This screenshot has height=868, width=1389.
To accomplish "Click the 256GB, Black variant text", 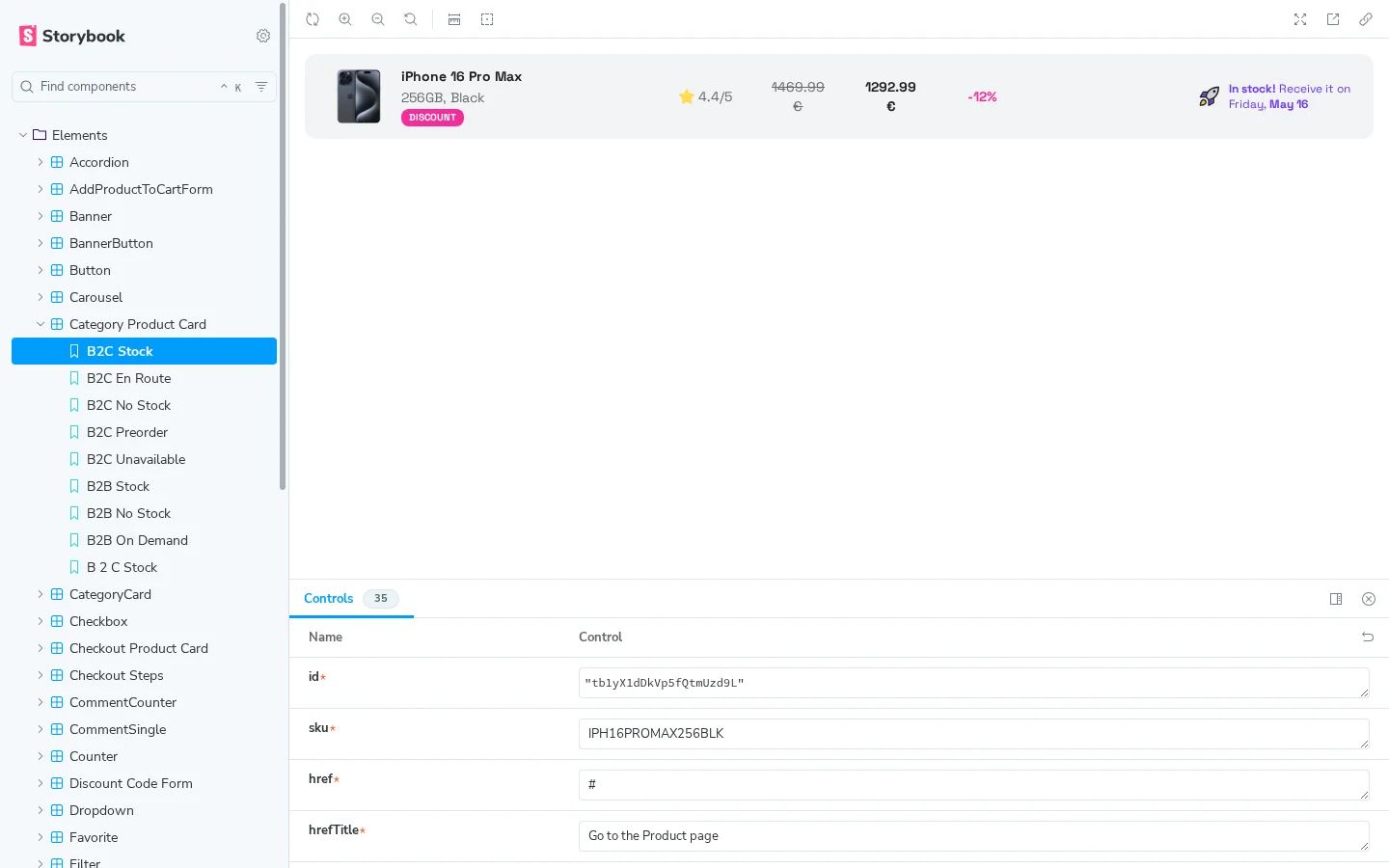I will (x=443, y=97).
